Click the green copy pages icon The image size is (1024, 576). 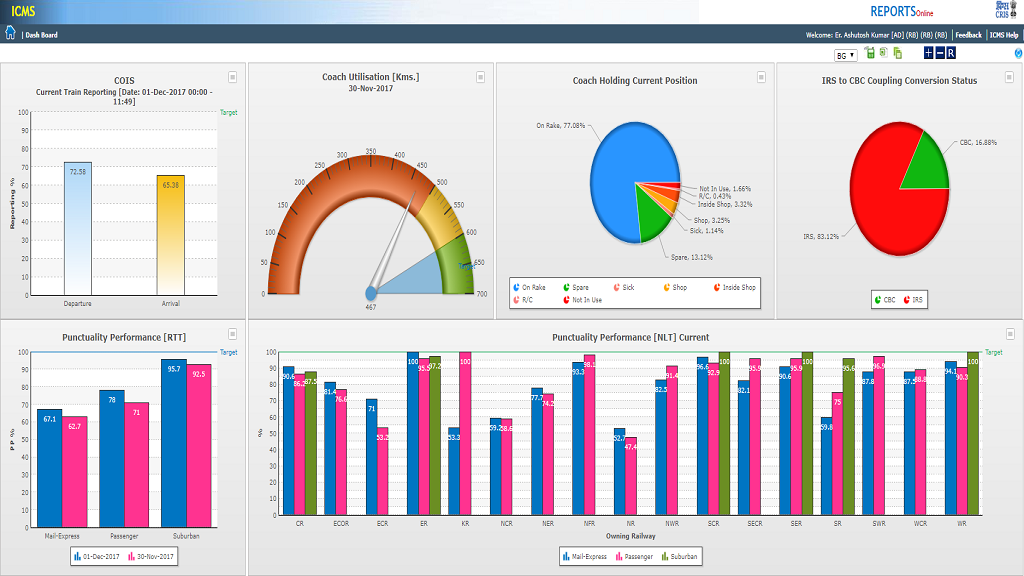[898, 53]
